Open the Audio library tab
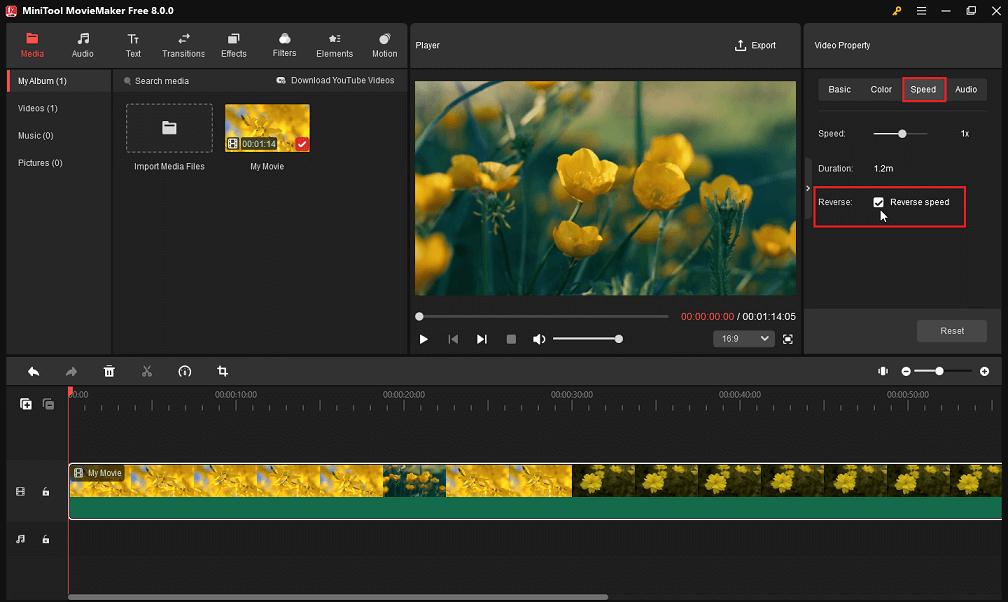This screenshot has width=1008, height=602. click(x=82, y=46)
